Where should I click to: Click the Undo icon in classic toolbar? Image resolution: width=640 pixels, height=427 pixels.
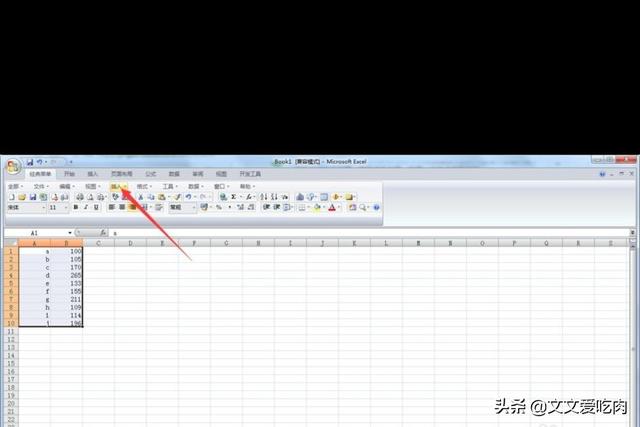(x=188, y=197)
